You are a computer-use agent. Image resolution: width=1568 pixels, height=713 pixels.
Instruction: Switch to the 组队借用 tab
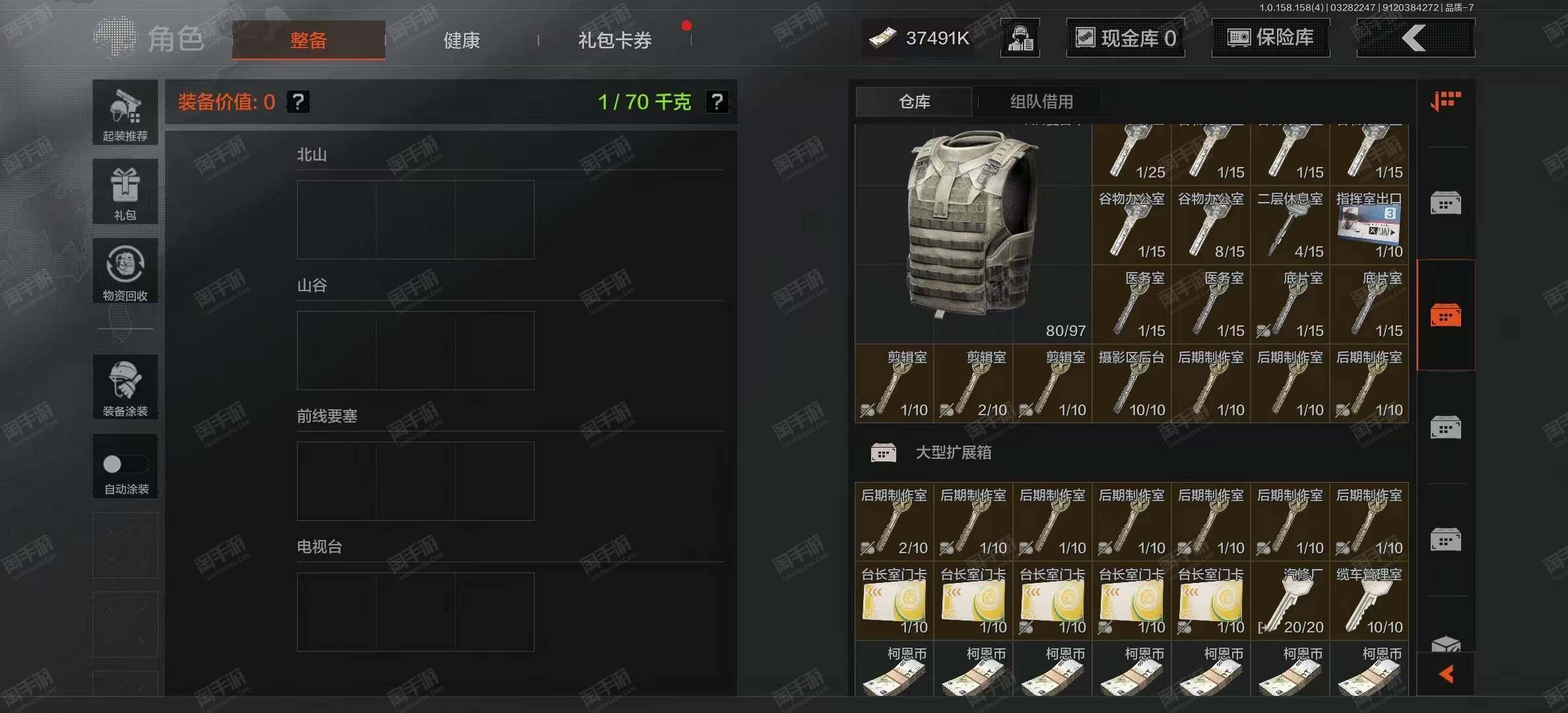click(x=1041, y=102)
